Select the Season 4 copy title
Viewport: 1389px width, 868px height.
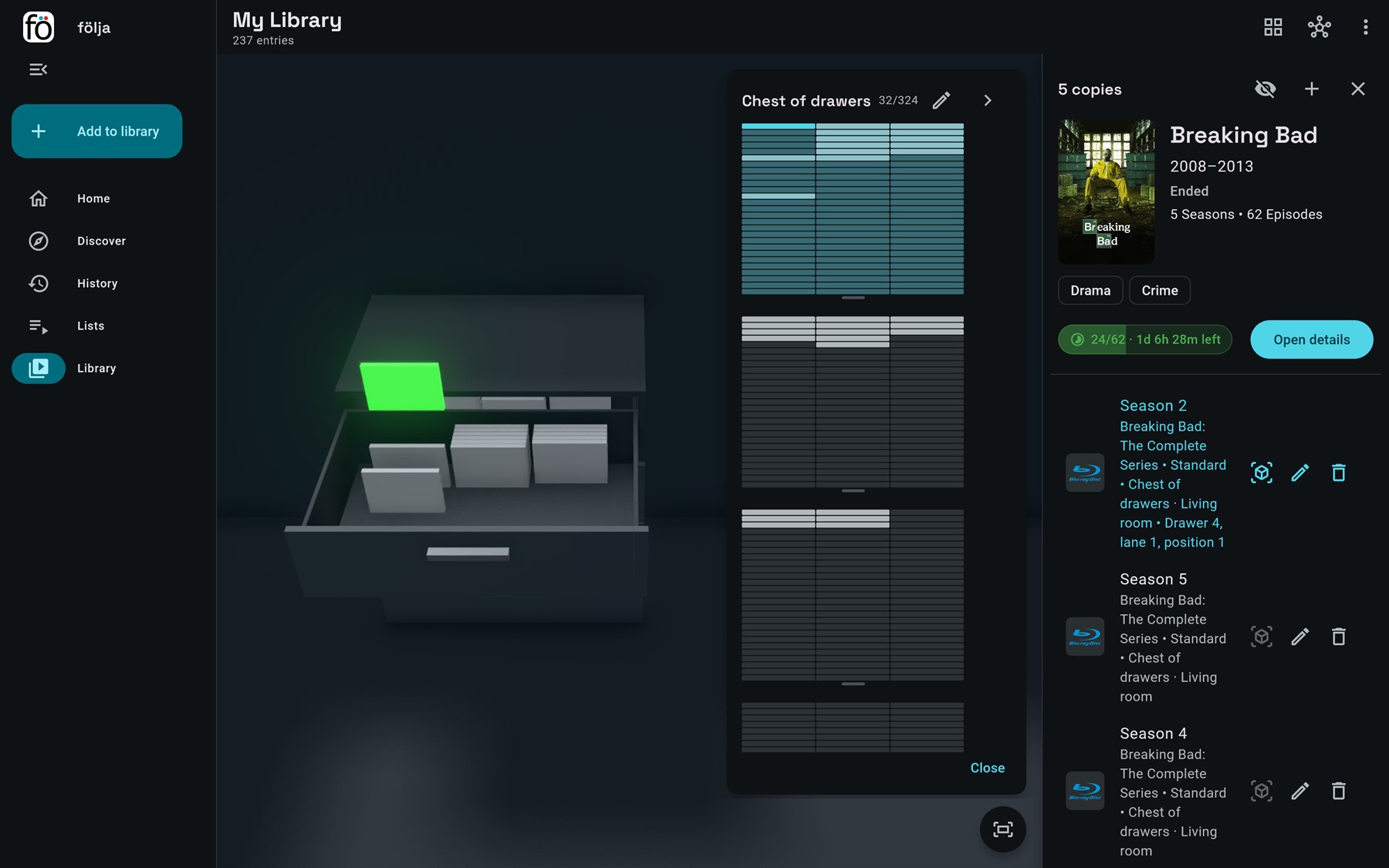1154,733
